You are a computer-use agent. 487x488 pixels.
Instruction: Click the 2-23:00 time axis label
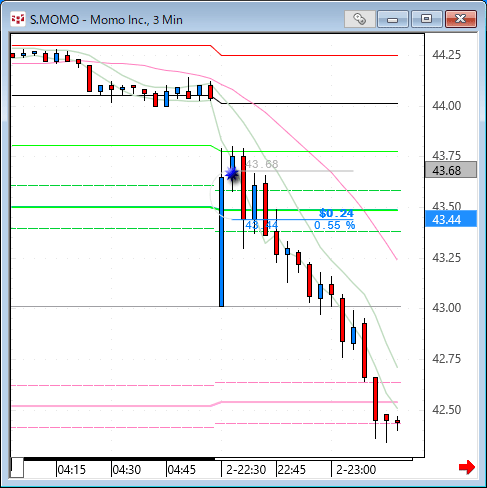click(x=356, y=470)
